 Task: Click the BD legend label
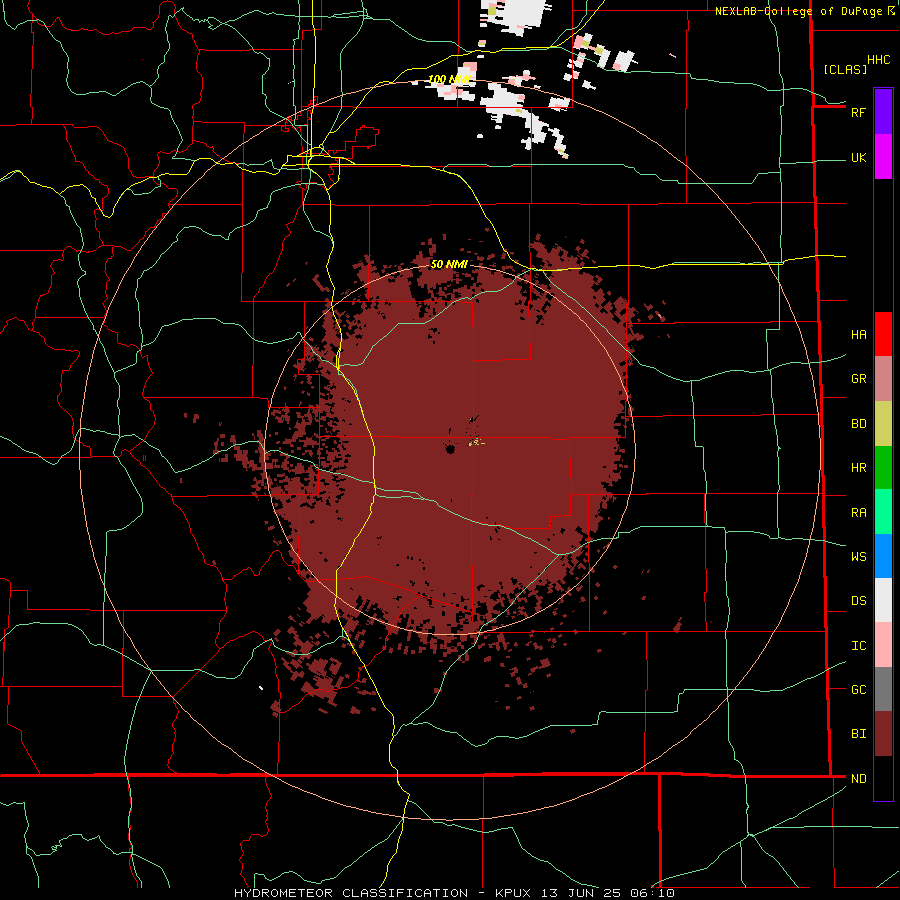point(858,424)
